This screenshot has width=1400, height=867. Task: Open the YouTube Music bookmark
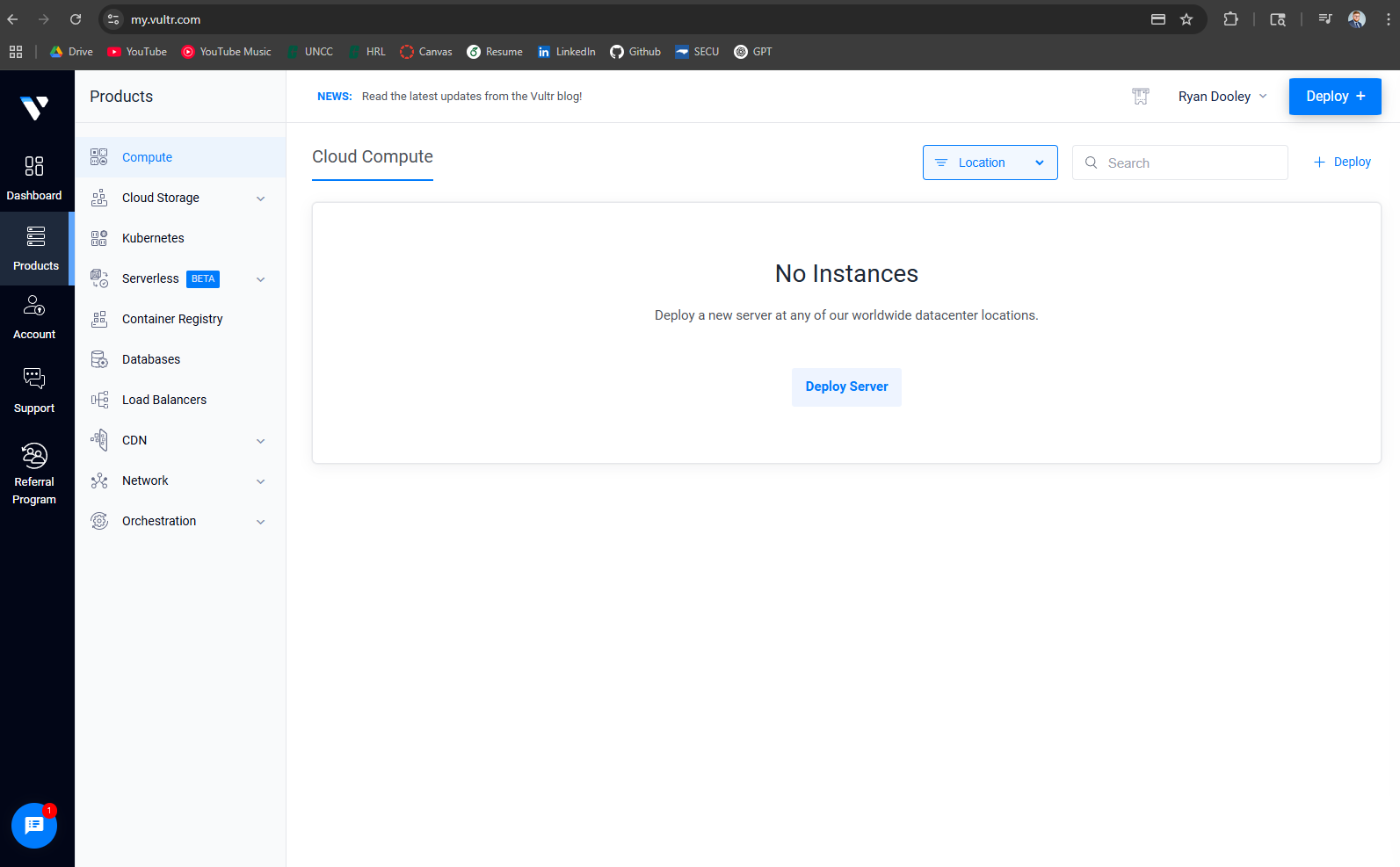[227, 52]
